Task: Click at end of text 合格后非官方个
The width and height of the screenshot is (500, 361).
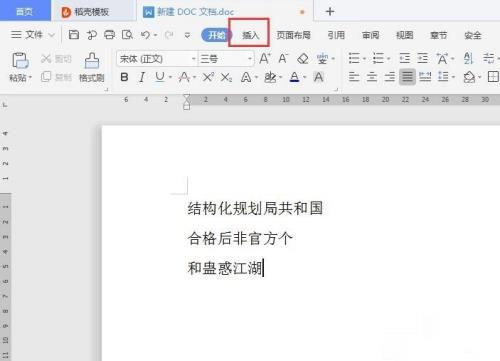Action: [x=293, y=239]
